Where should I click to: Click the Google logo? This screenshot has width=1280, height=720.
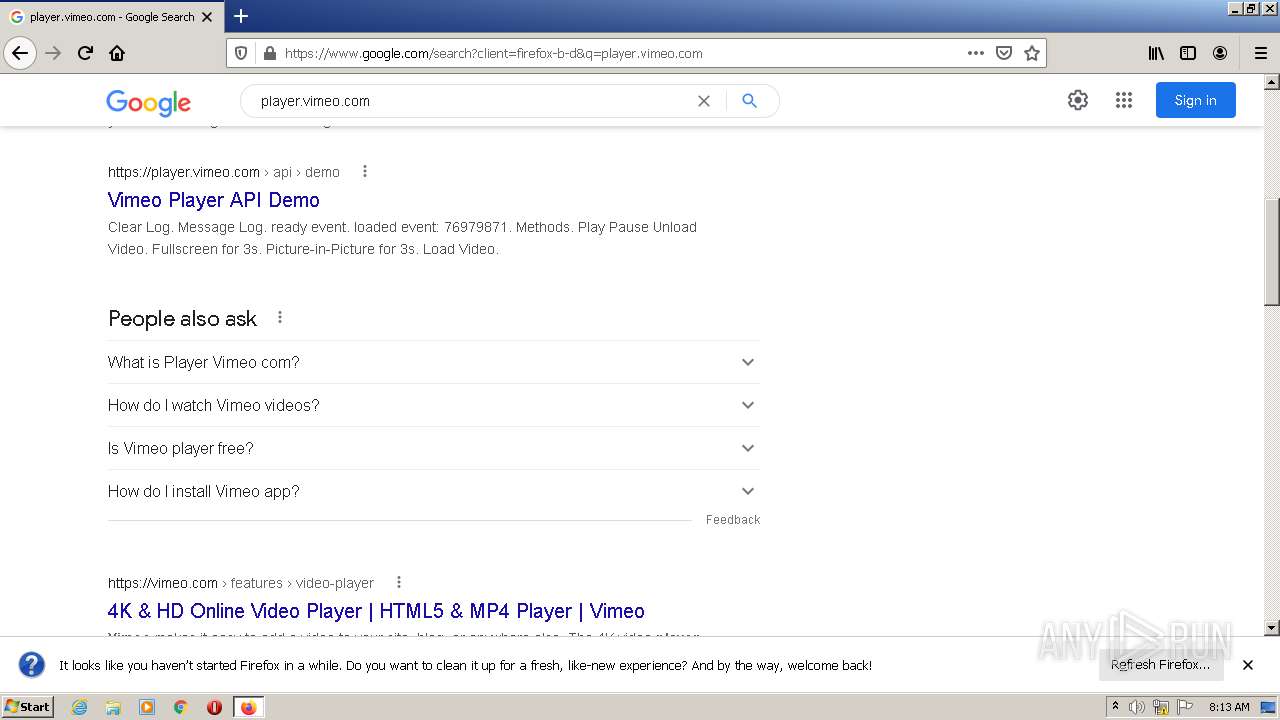pyautogui.click(x=148, y=102)
